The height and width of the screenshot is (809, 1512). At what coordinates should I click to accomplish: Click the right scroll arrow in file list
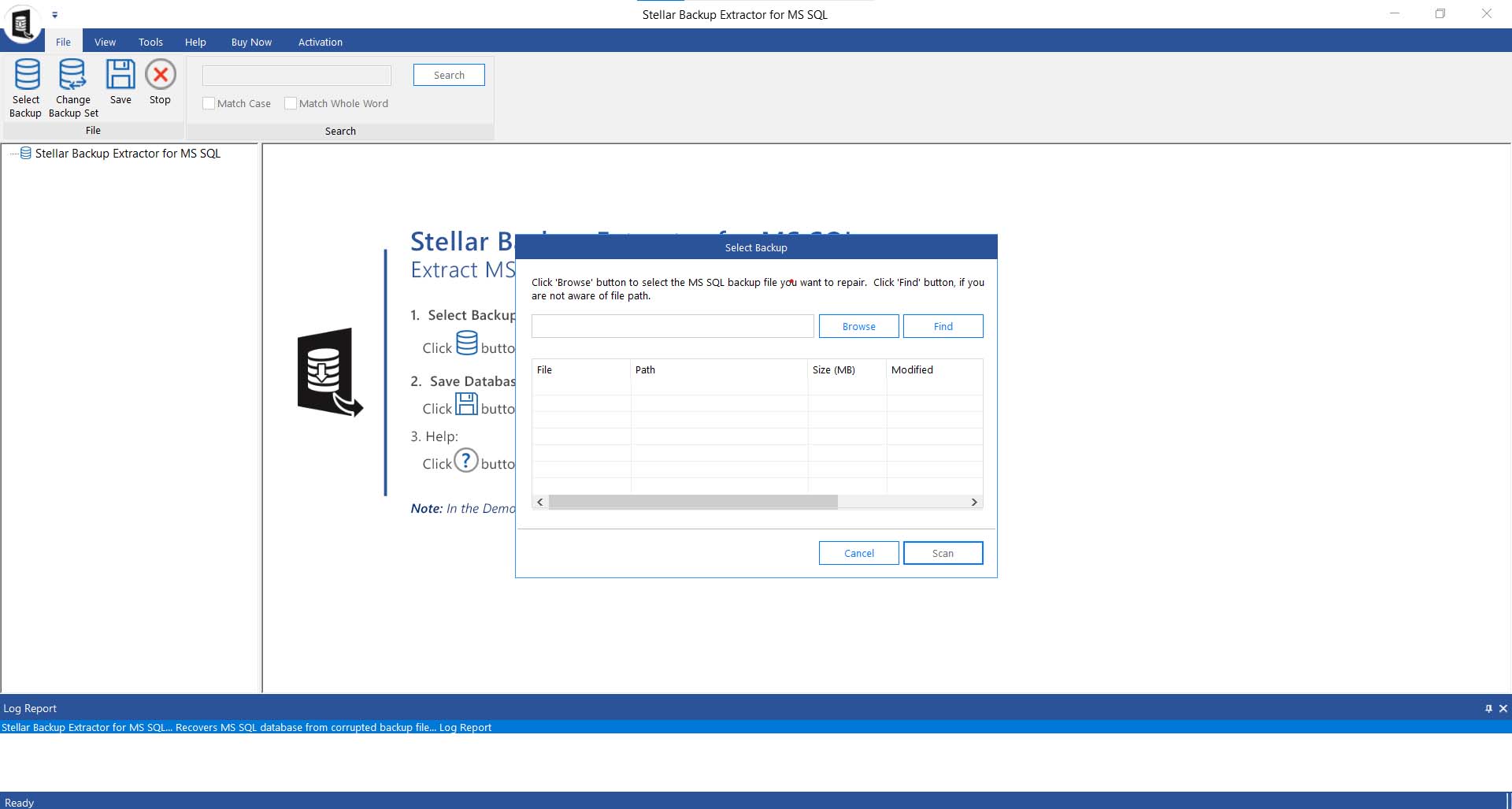974,502
